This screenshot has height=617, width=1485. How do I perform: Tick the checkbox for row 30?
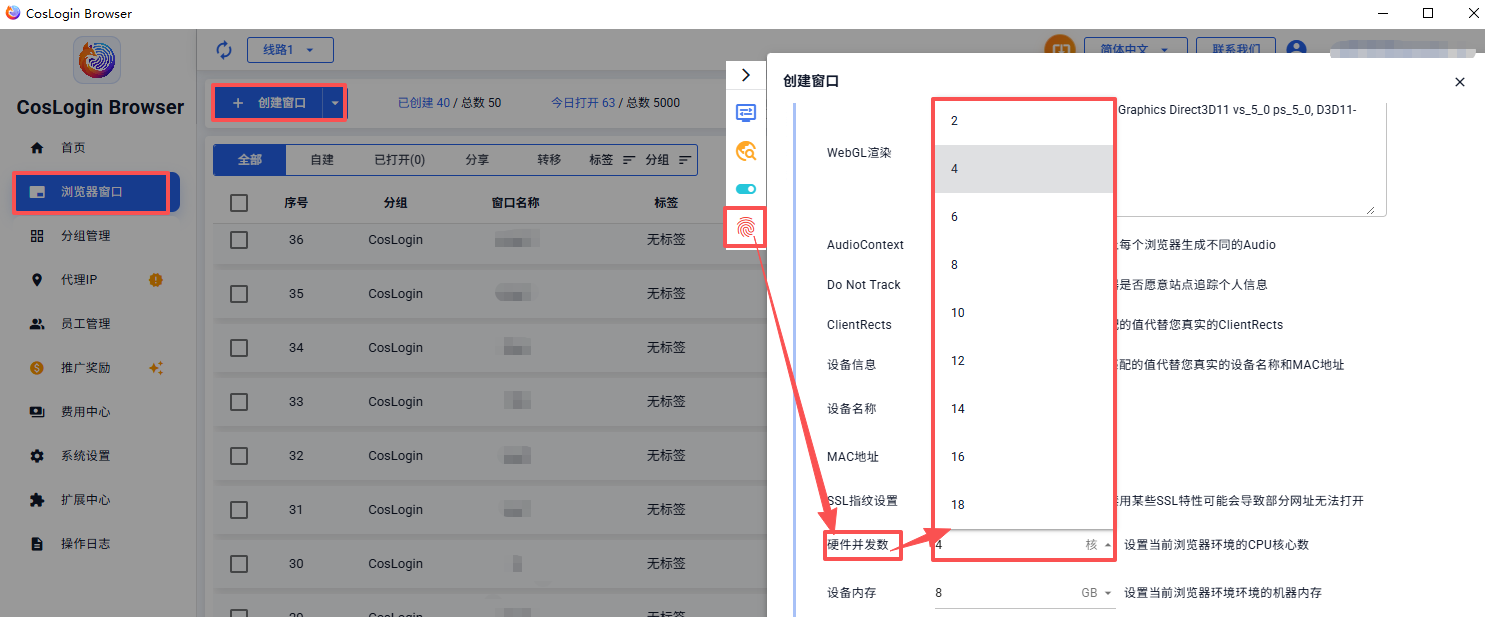click(239, 564)
